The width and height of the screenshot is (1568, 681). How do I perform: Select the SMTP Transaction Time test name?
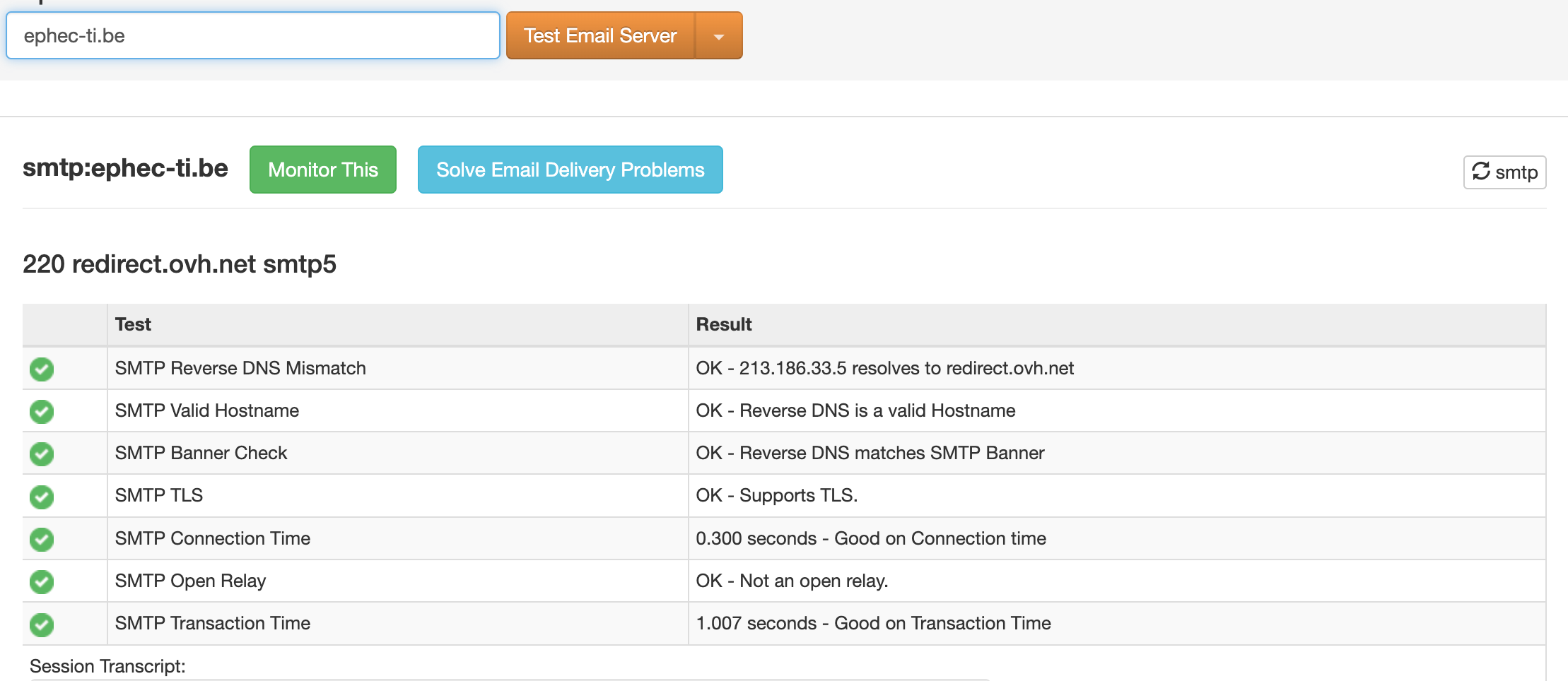tap(213, 623)
